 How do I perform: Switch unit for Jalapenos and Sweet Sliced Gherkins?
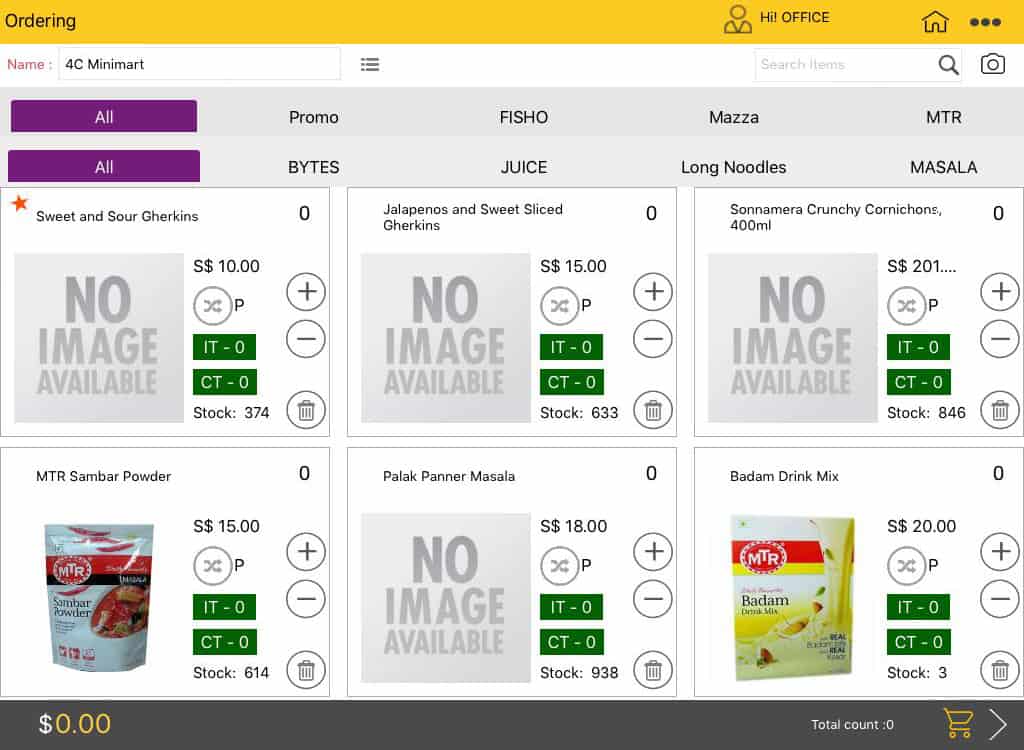560,306
